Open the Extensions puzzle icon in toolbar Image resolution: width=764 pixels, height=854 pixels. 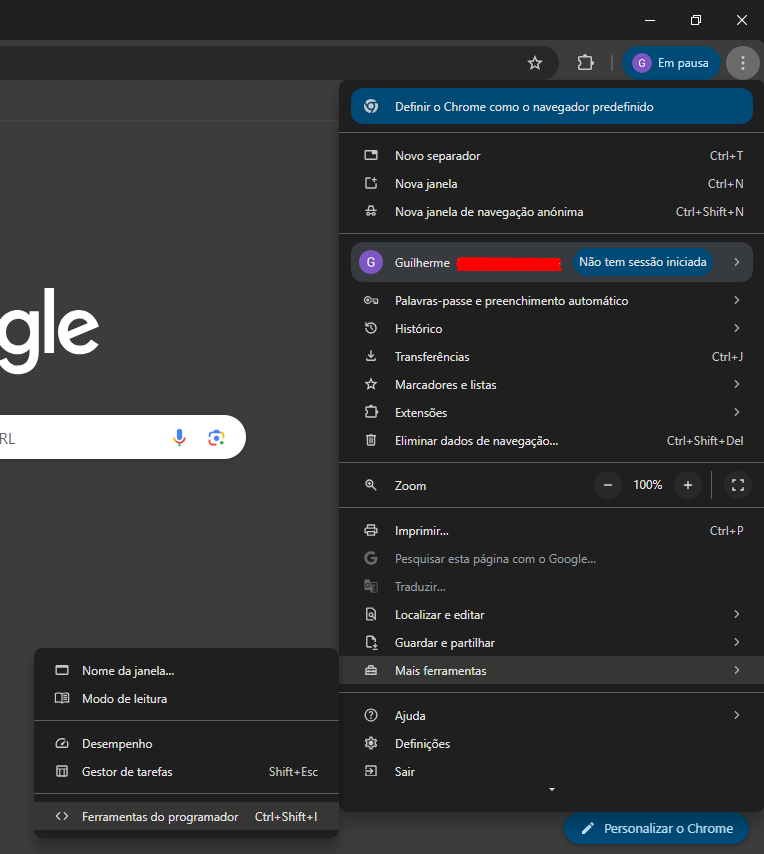585,63
